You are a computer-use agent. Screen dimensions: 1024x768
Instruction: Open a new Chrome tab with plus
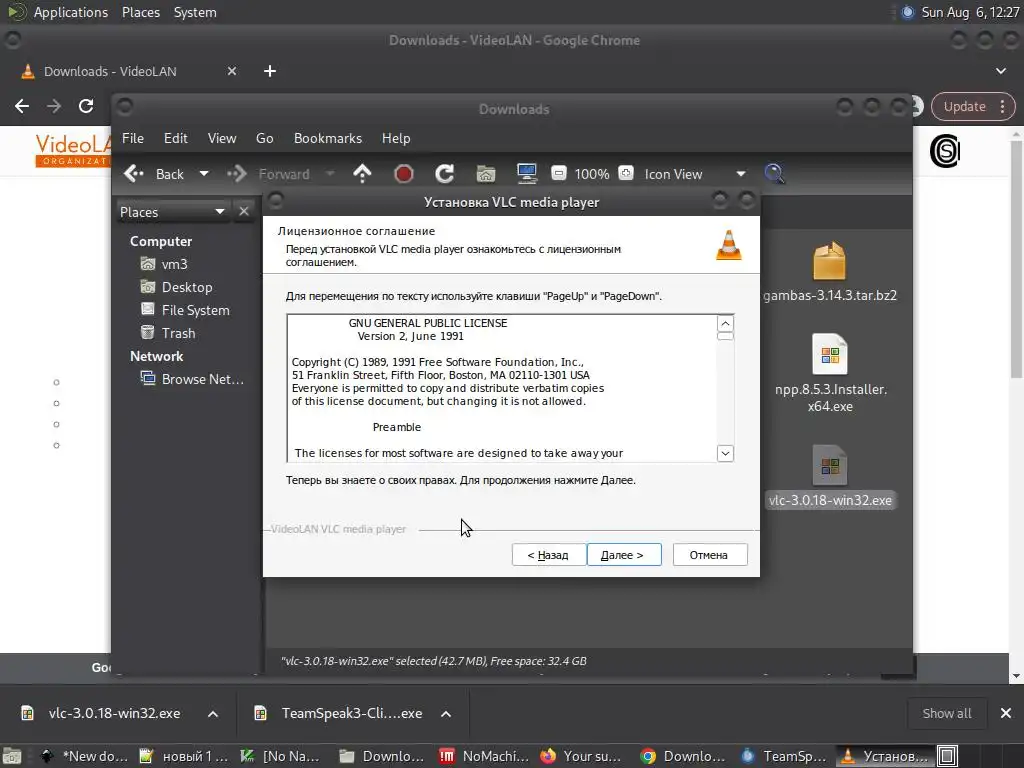point(270,71)
